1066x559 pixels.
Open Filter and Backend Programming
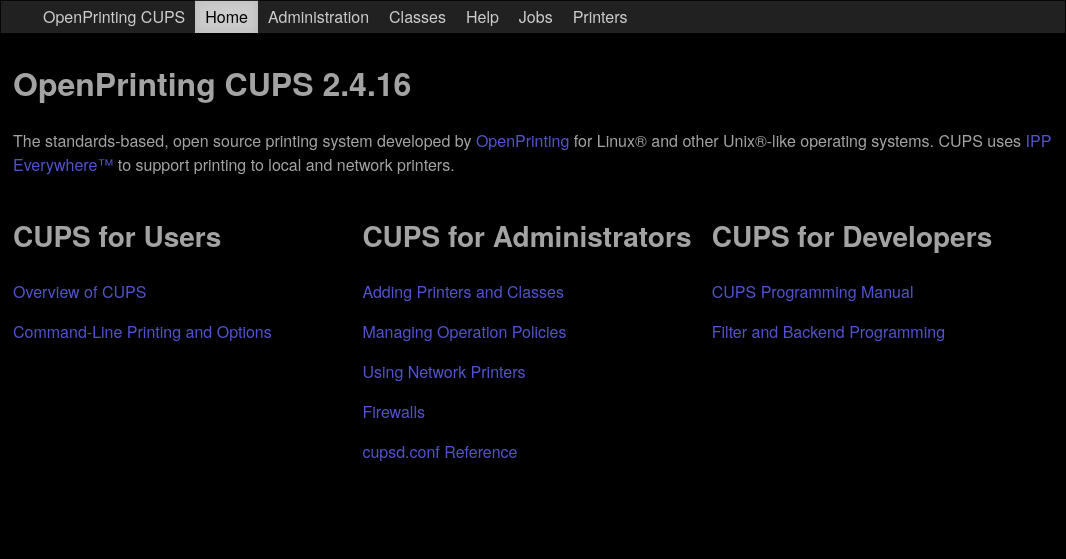828,333
